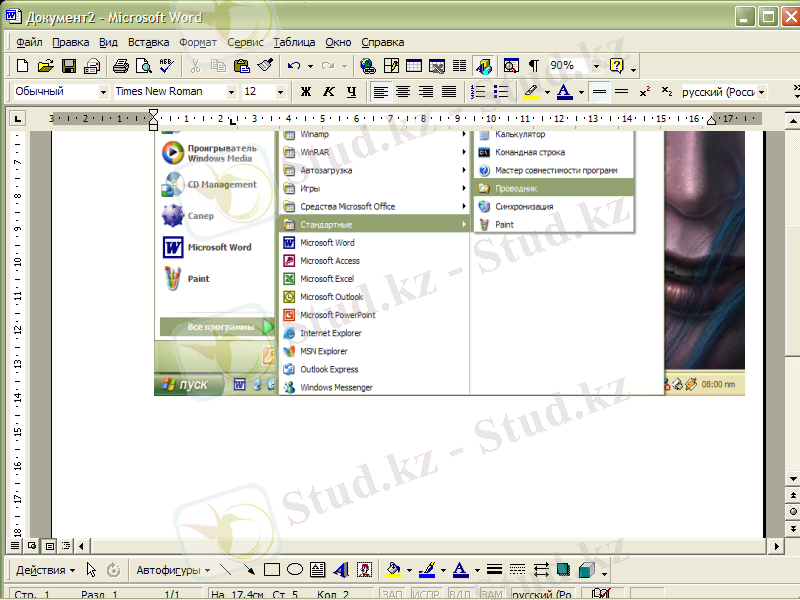Toggle the Drawing toolbar button

click(483, 66)
